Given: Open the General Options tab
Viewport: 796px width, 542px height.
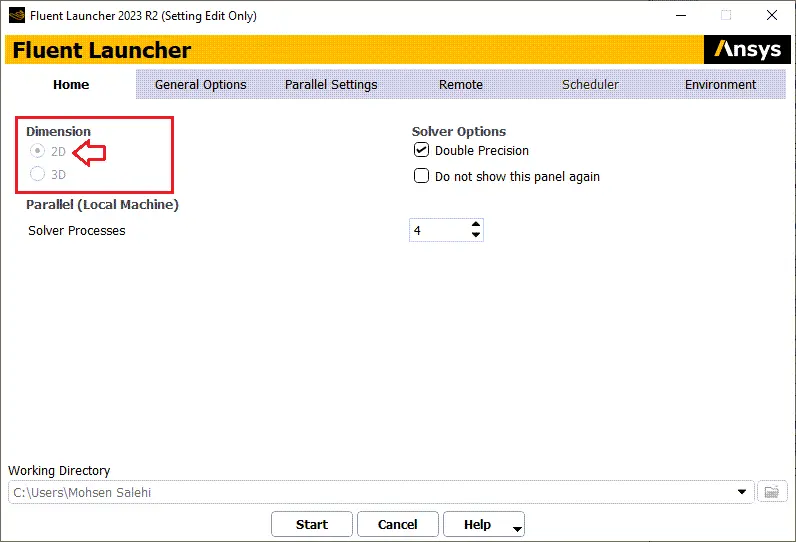Looking at the screenshot, I should click(201, 84).
